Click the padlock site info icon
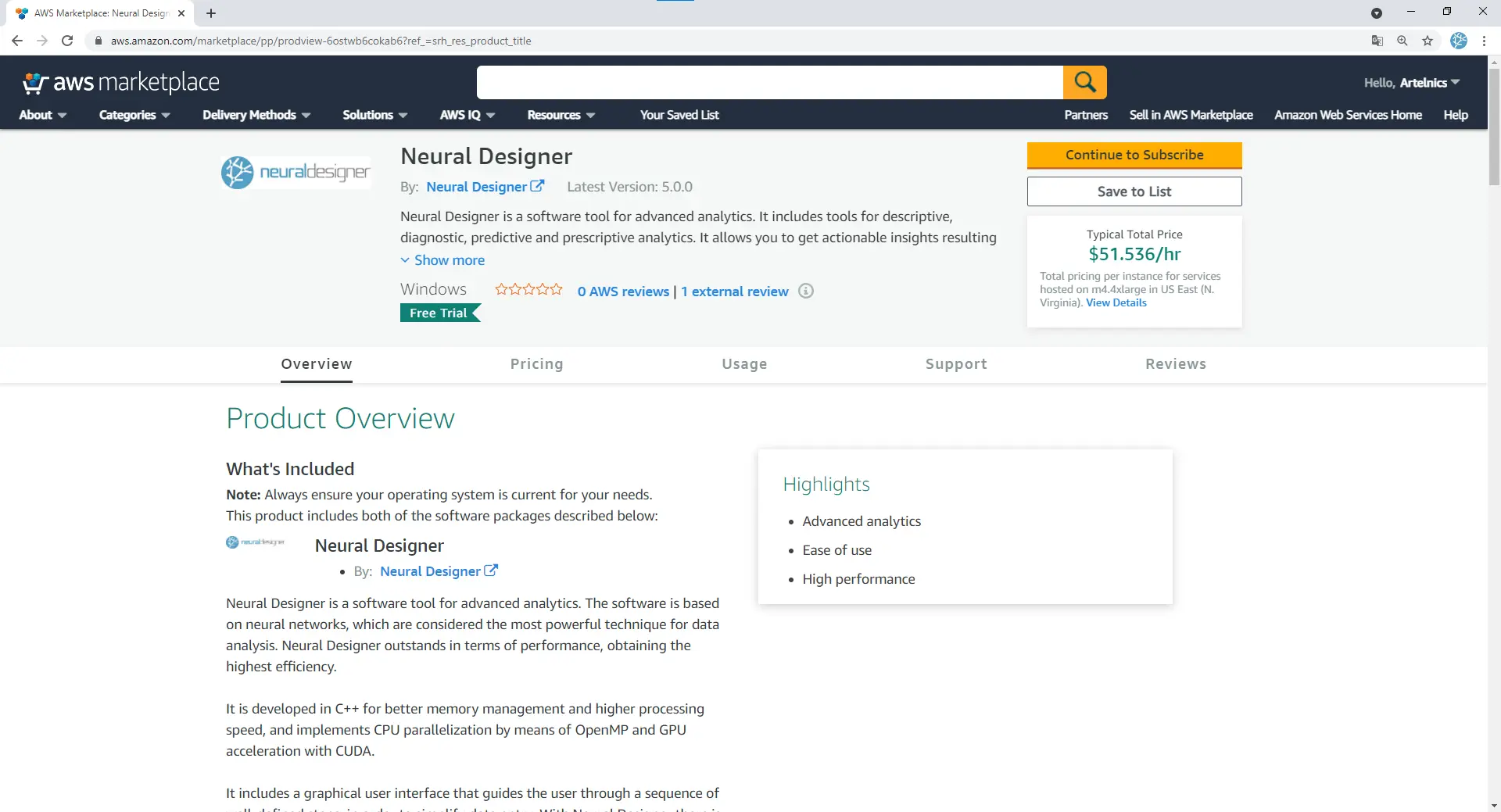This screenshot has width=1501, height=812. point(98,41)
